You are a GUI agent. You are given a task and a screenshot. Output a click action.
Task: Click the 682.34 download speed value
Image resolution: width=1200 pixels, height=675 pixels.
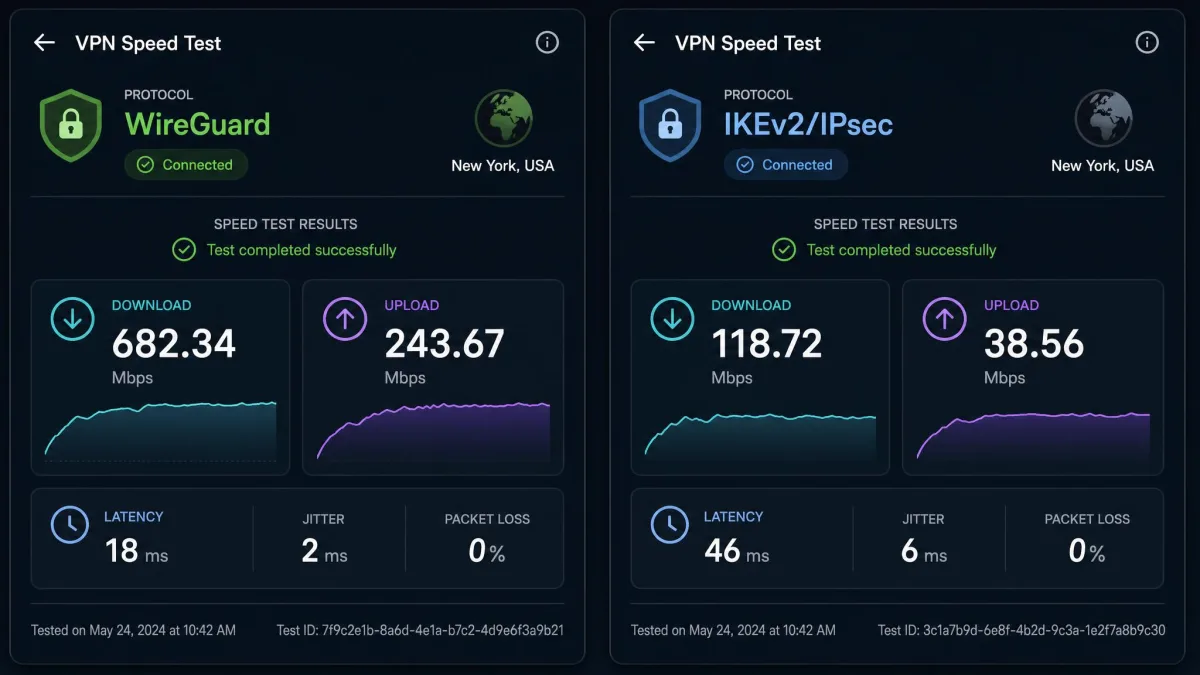(x=174, y=344)
